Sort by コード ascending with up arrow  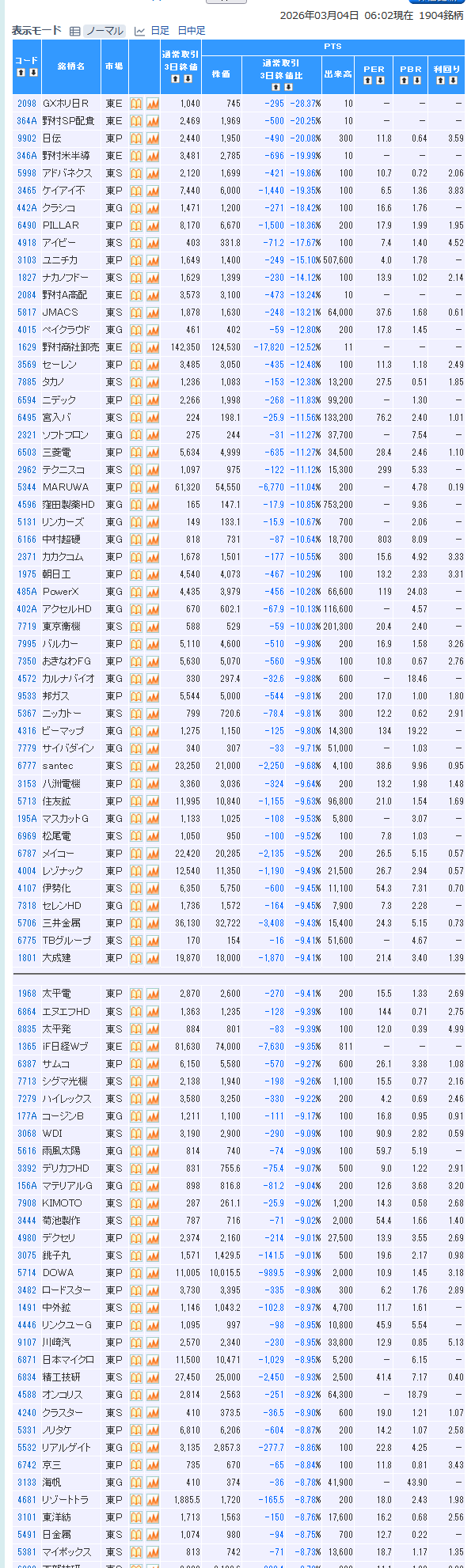21,73
